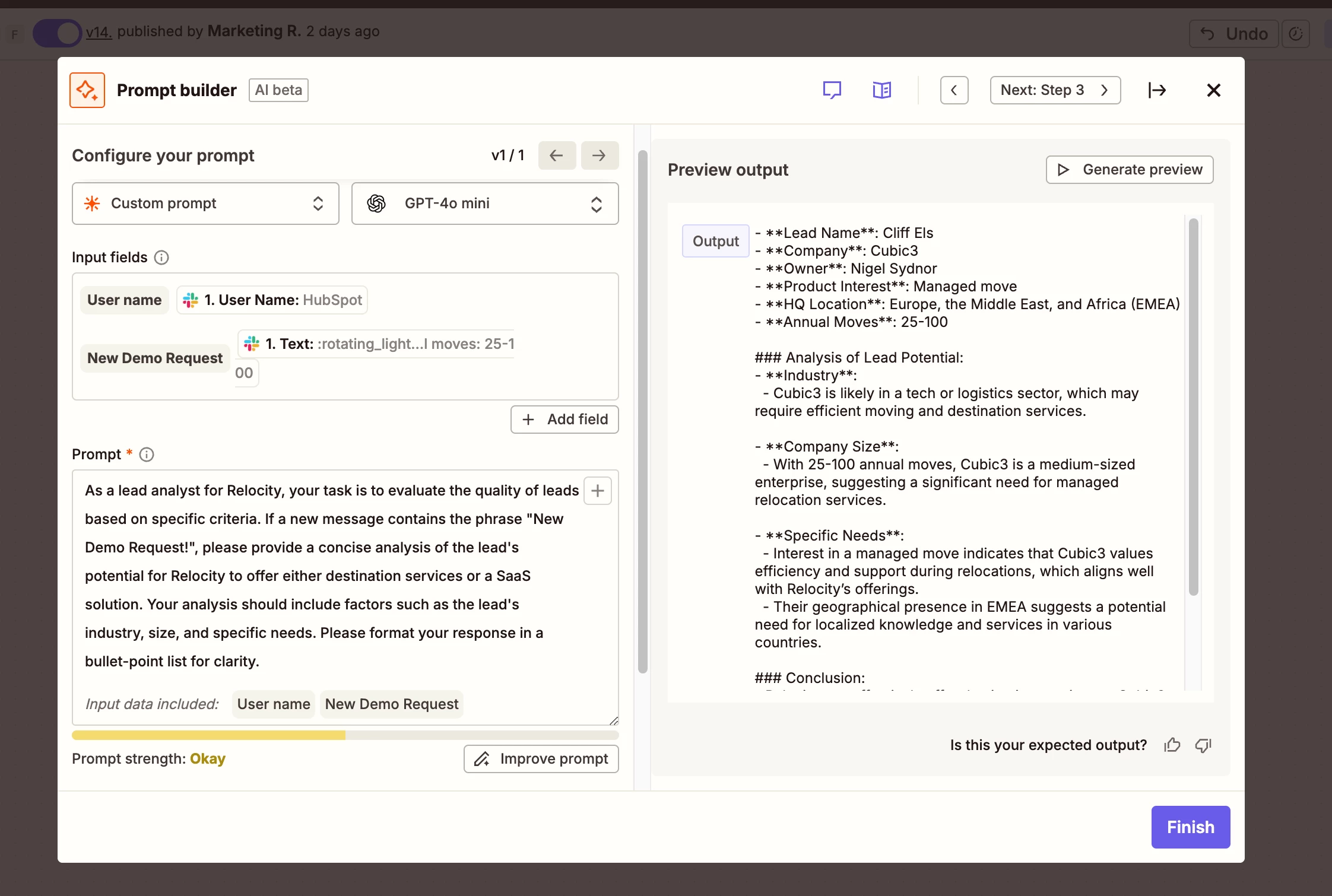Click Improve prompt button

541,759
